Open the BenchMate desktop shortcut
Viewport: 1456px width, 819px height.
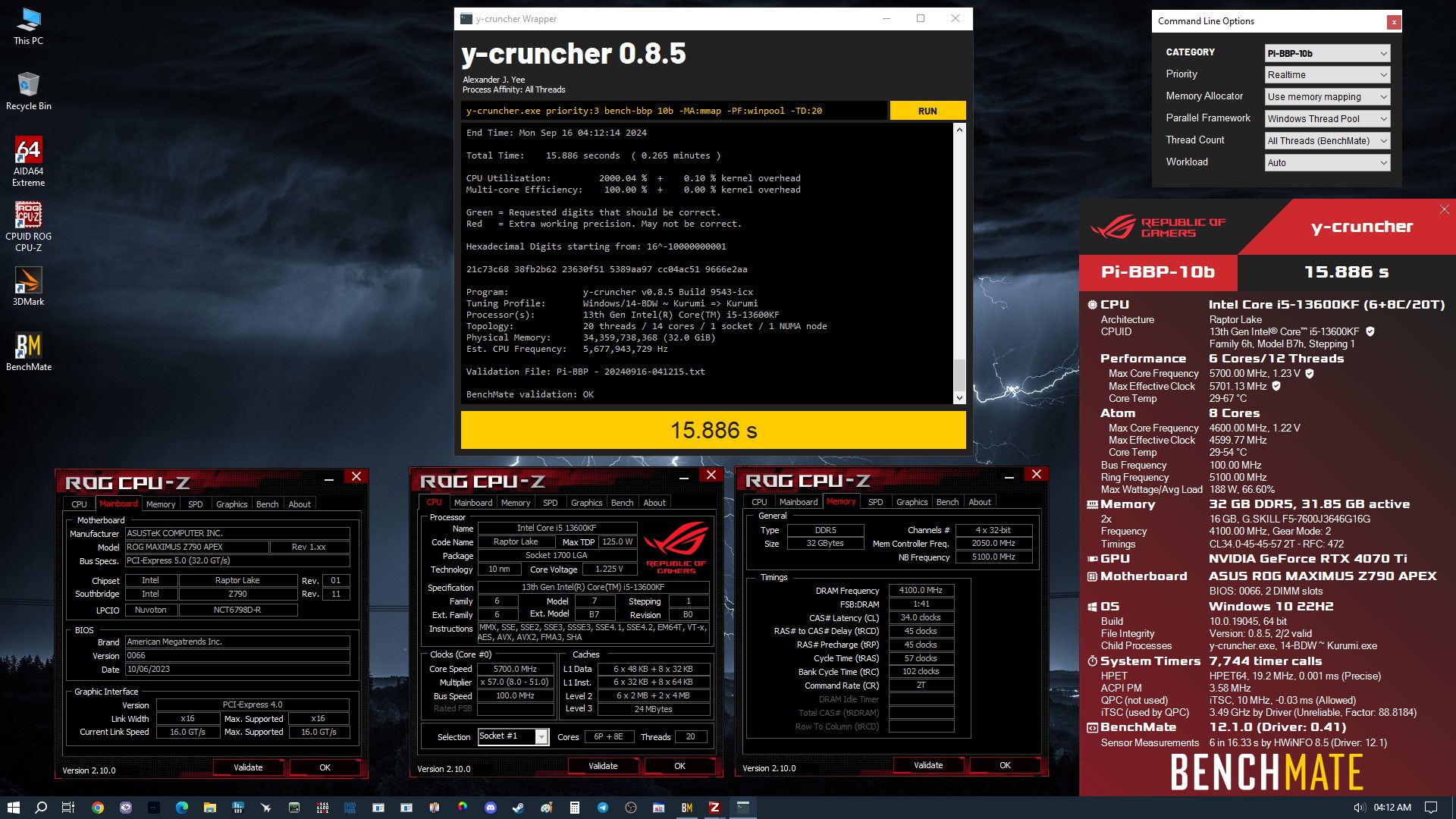pyautogui.click(x=28, y=352)
